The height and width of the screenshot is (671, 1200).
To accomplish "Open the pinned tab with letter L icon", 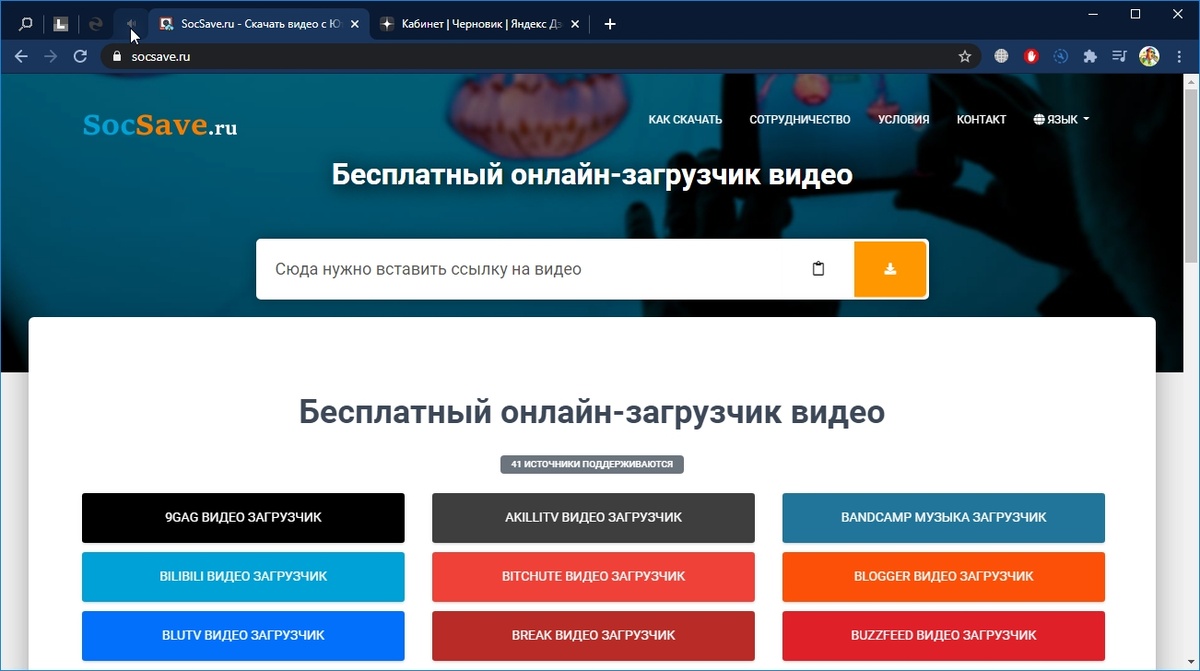I will tap(60, 24).
